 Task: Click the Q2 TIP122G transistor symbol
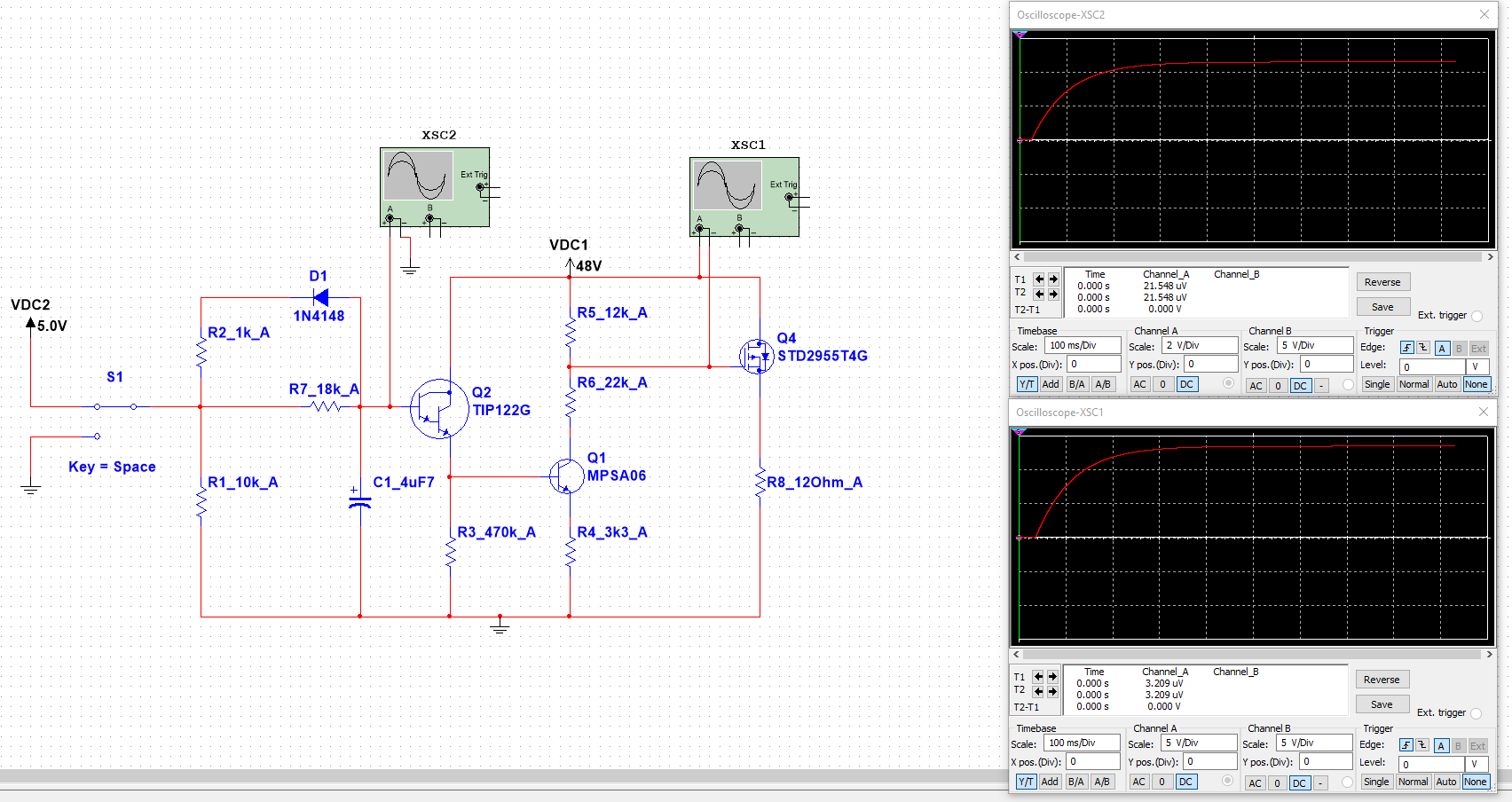point(439,409)
